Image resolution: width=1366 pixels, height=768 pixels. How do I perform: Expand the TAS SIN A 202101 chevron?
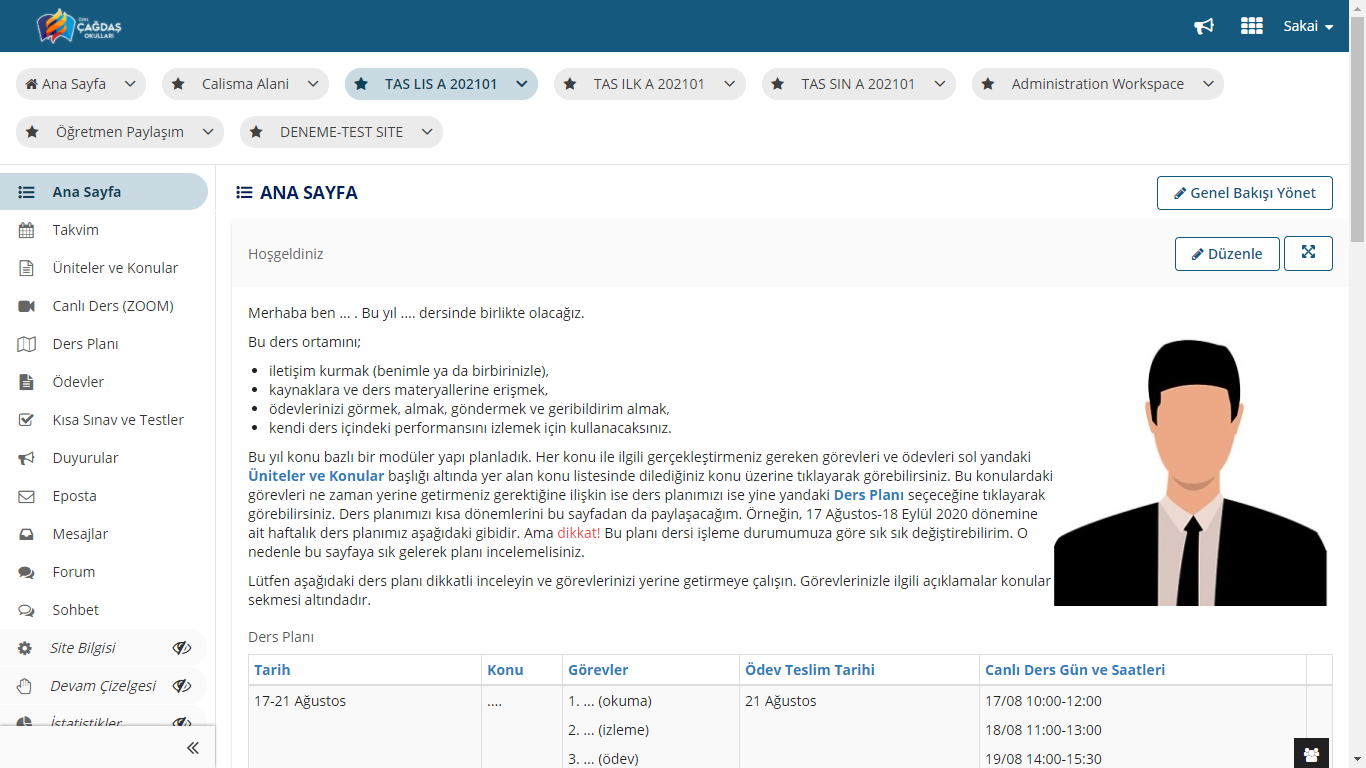coord(940,84)
